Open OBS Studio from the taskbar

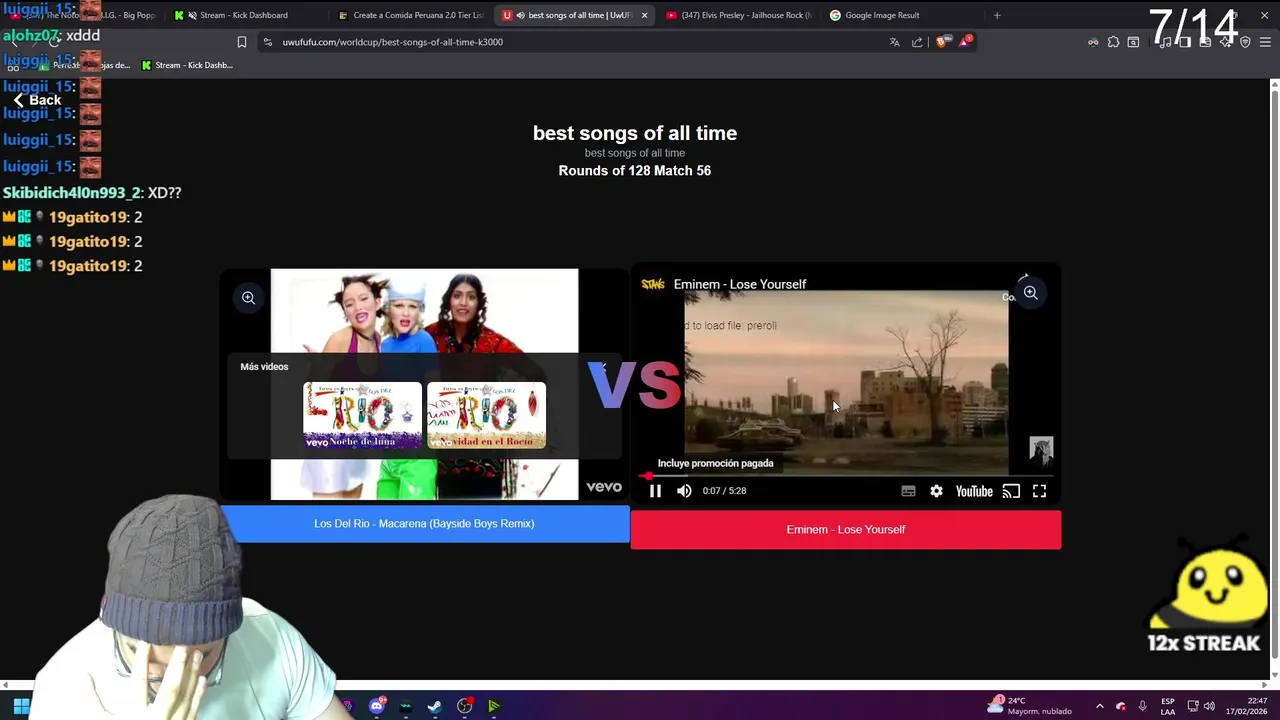click(465, 706)
